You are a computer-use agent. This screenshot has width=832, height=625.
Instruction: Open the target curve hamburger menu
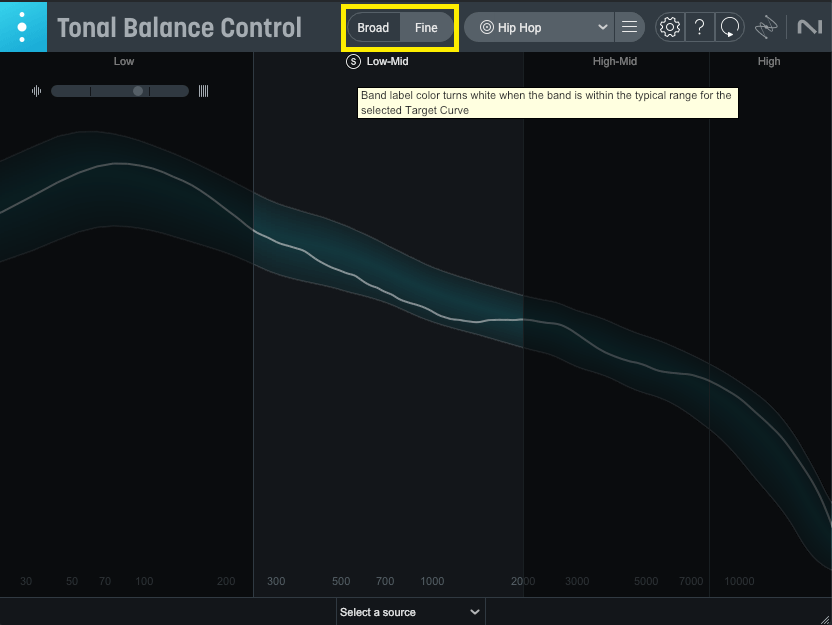click(629, 27)
